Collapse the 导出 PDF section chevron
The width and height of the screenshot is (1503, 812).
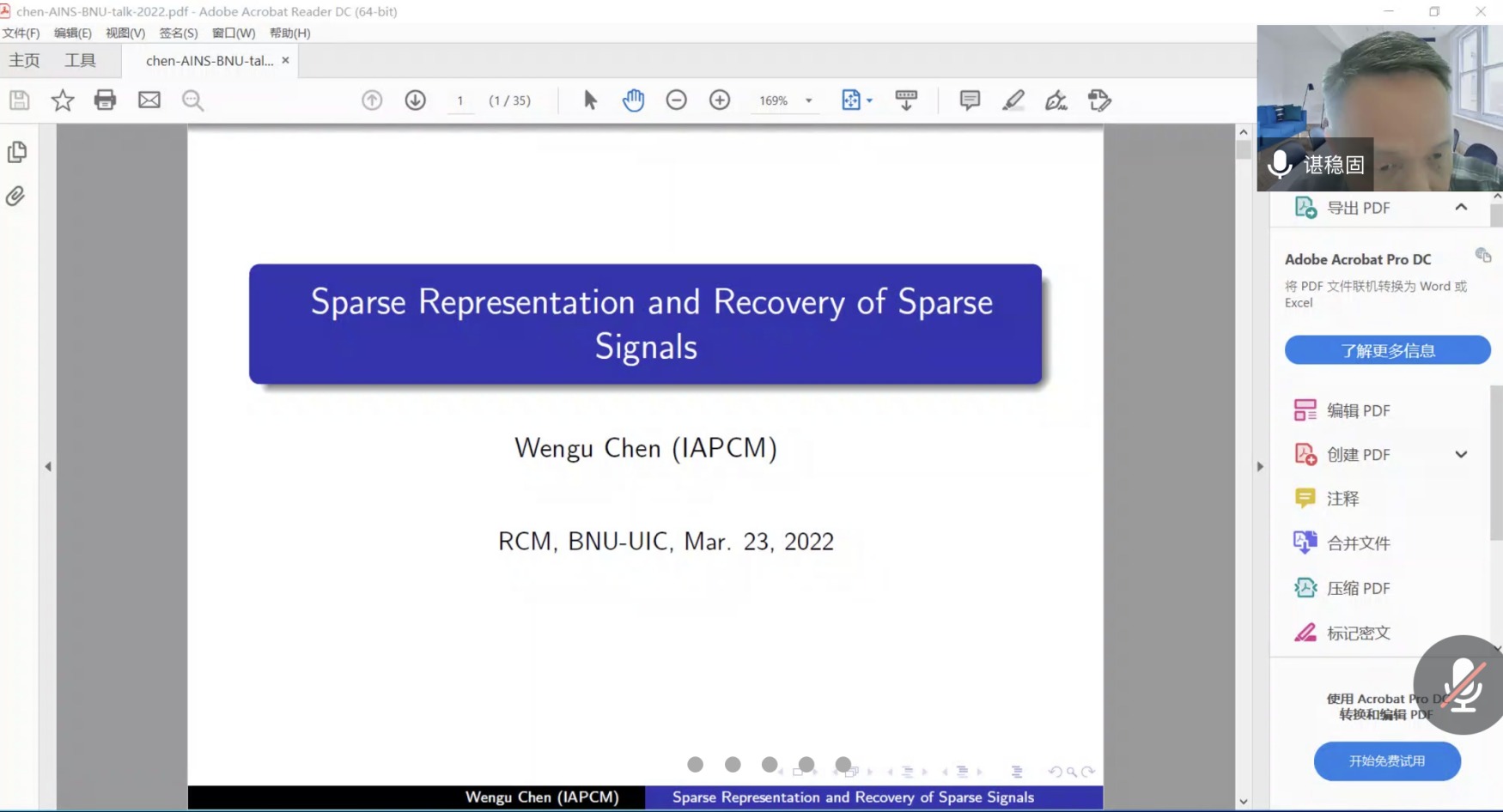click(x=1461, y=208)
